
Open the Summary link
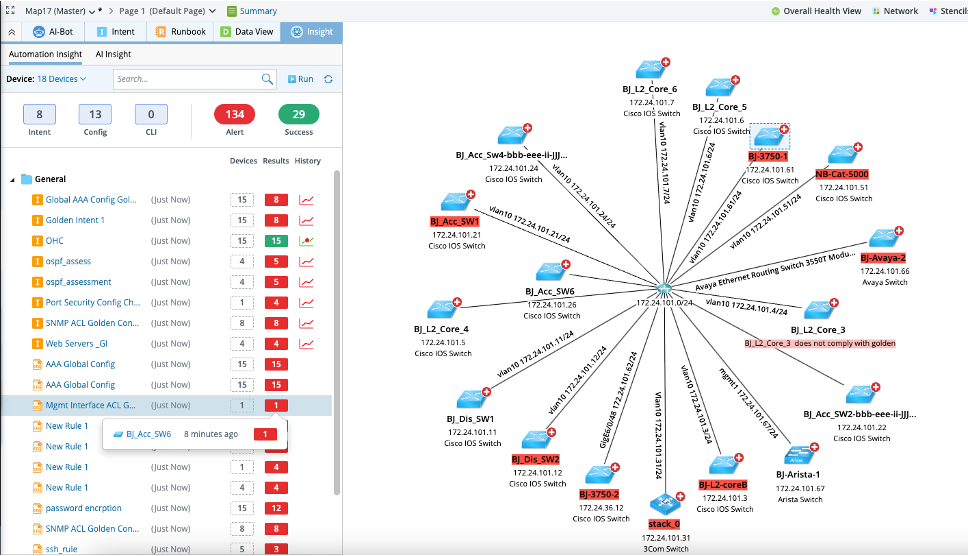252,11
